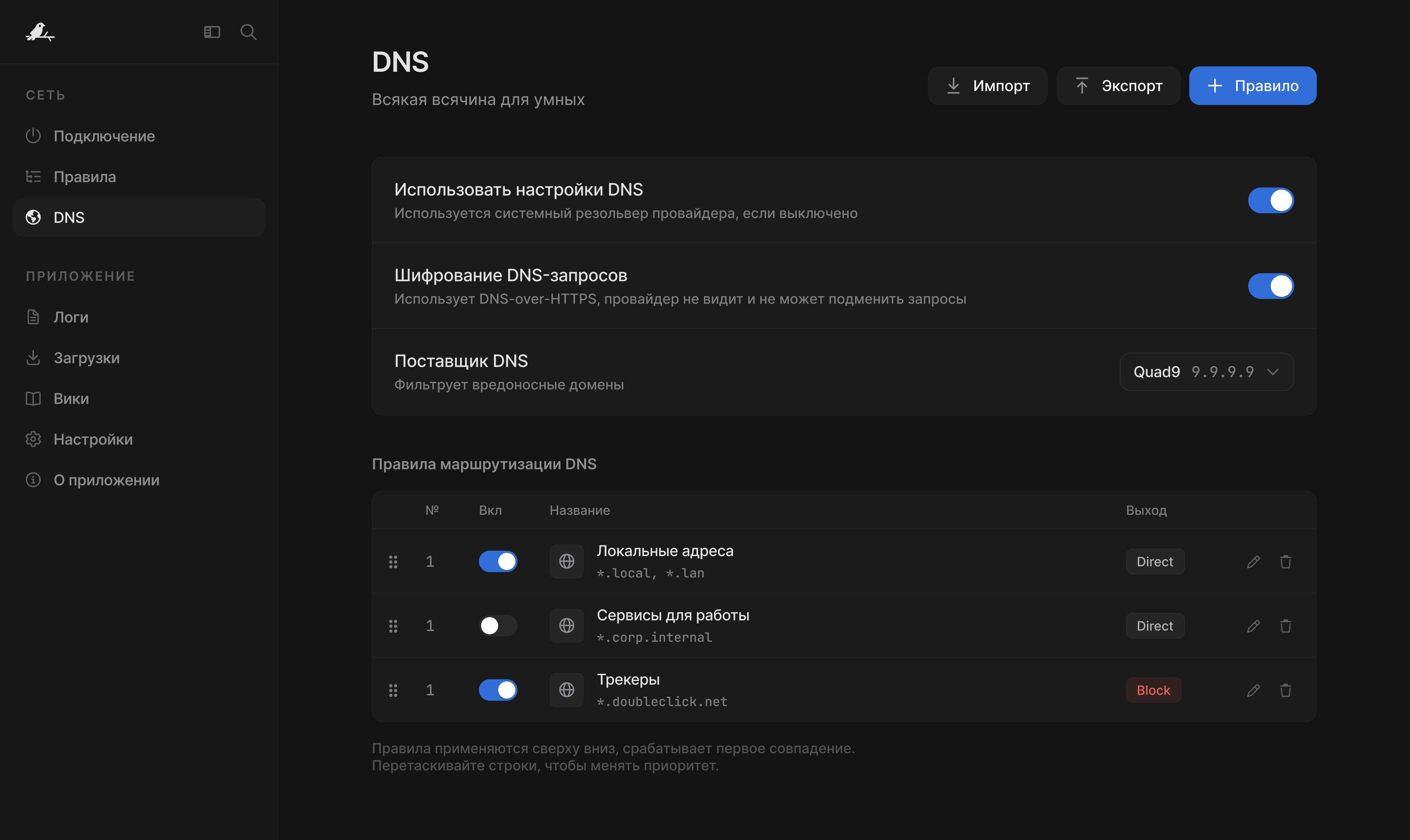The height and width of the screenshot is (840, 1410).
Task: Grab drag handle of Локальные адреса row
Action: (394, 561)
